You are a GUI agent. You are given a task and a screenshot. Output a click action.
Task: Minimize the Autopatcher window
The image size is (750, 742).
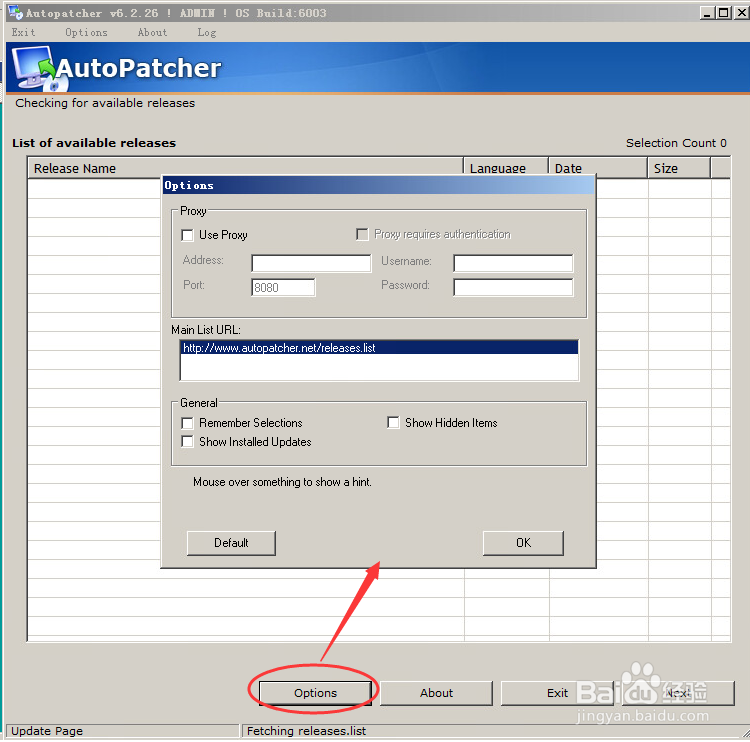pyautogui.click(x=707, y=13)
